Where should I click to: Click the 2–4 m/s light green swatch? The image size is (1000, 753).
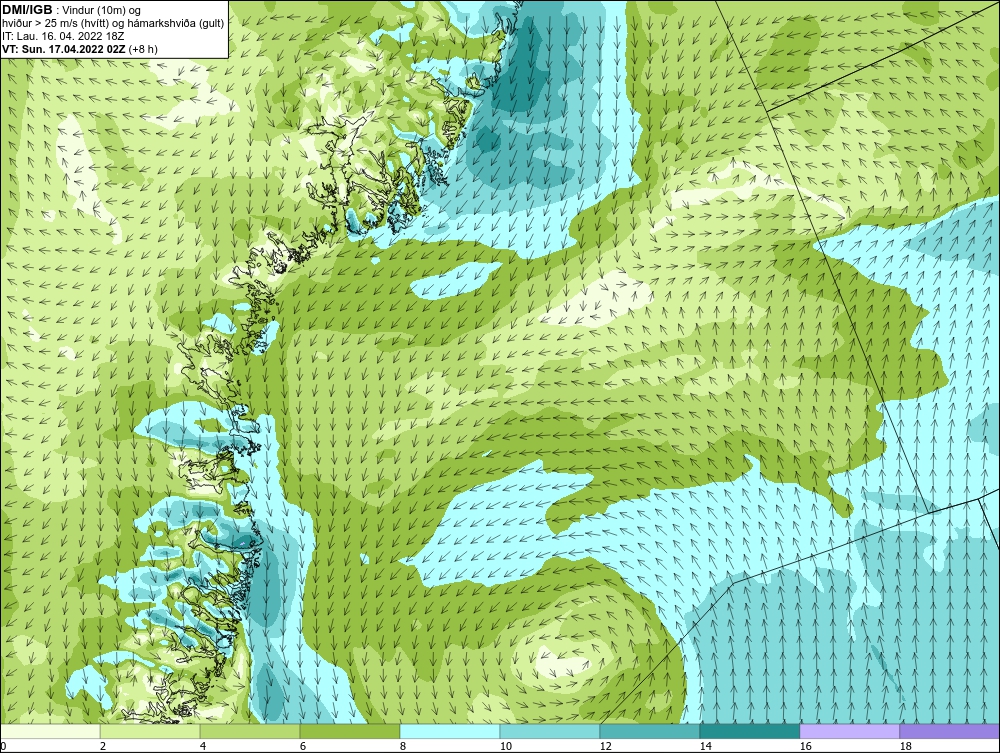[150, 731]
